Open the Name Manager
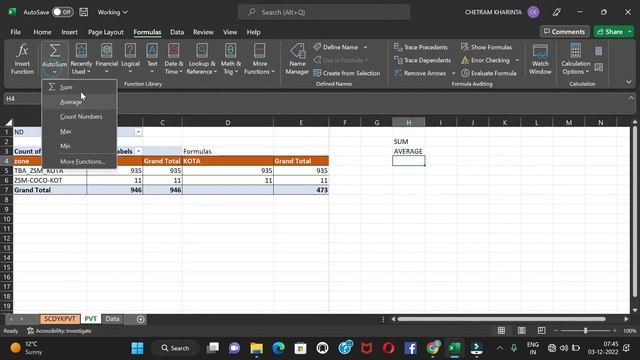This screenshot has width=640, height=360. point(297,59)
